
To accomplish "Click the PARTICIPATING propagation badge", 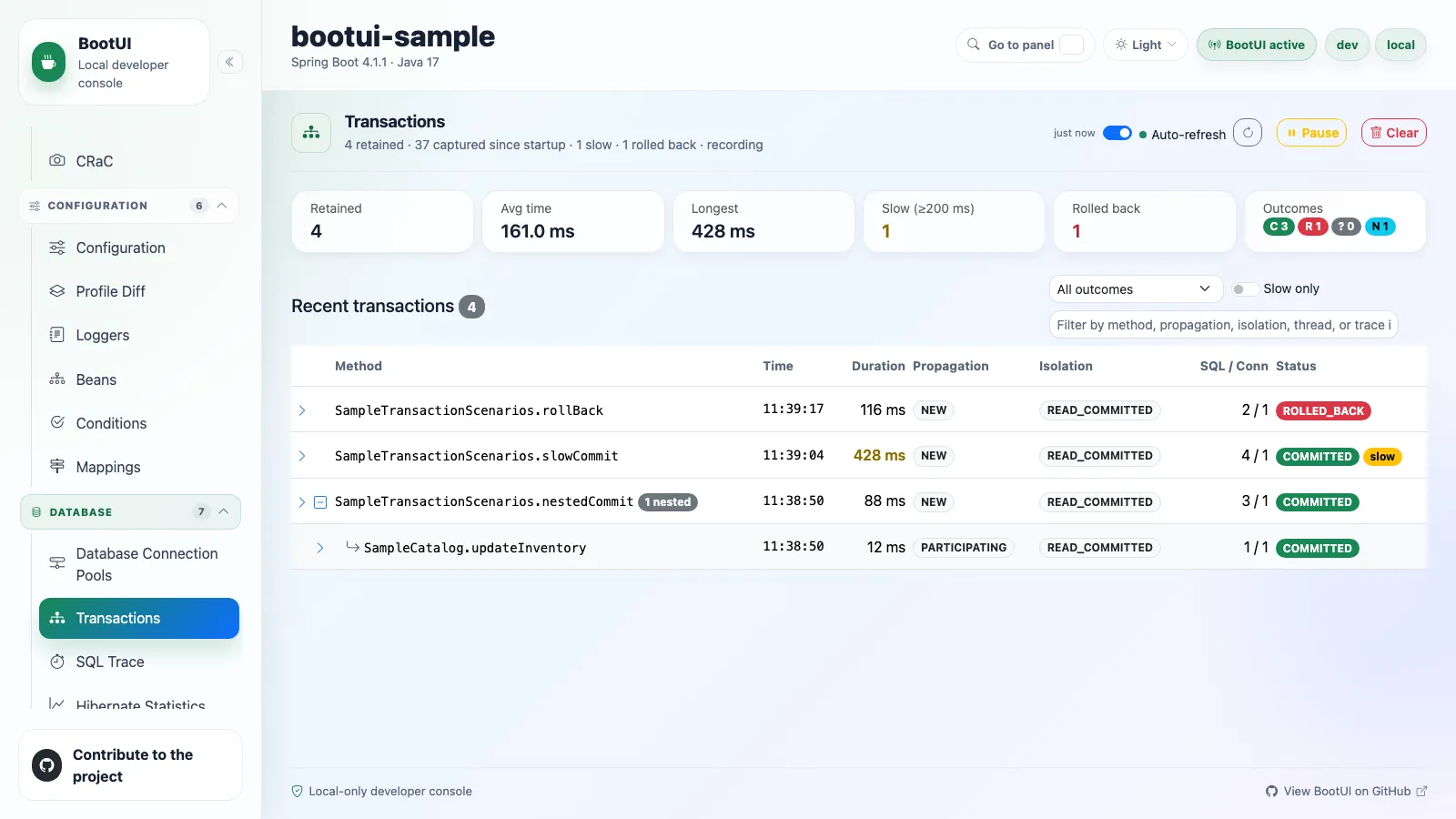I will coord(964,548).
